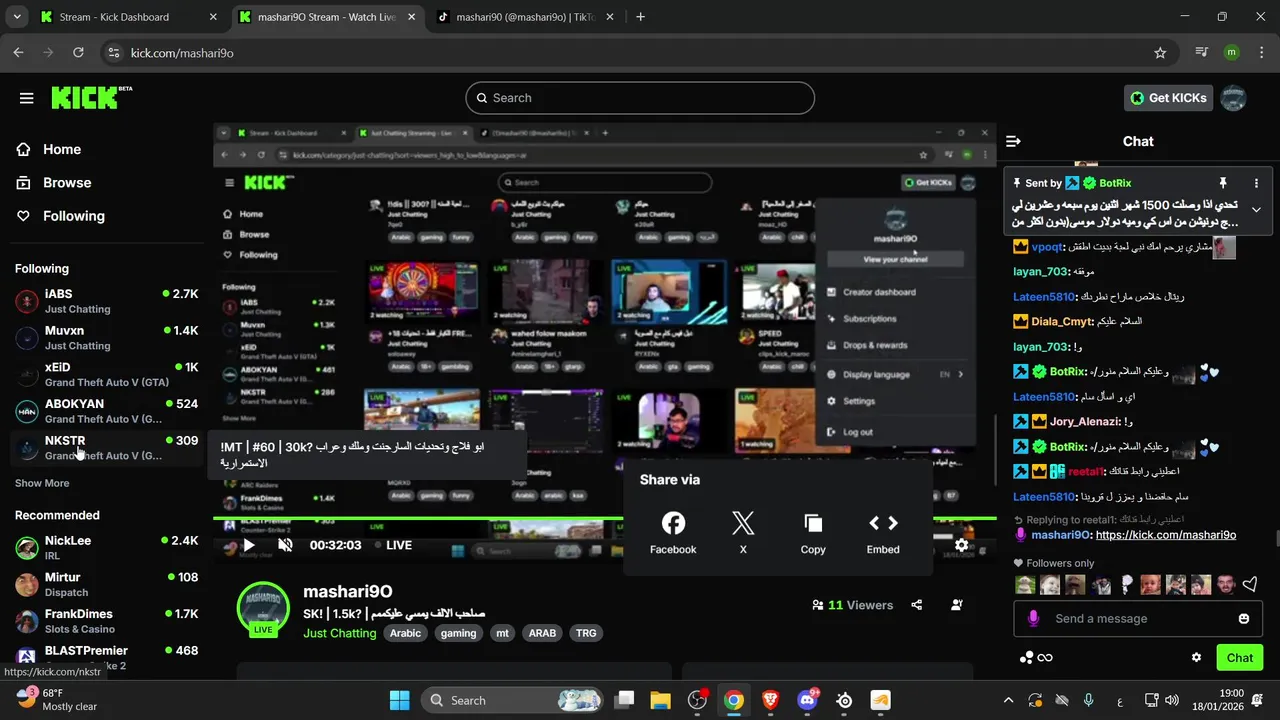Click the KICK logo
1280x720 pixels.
pos(91,97)
